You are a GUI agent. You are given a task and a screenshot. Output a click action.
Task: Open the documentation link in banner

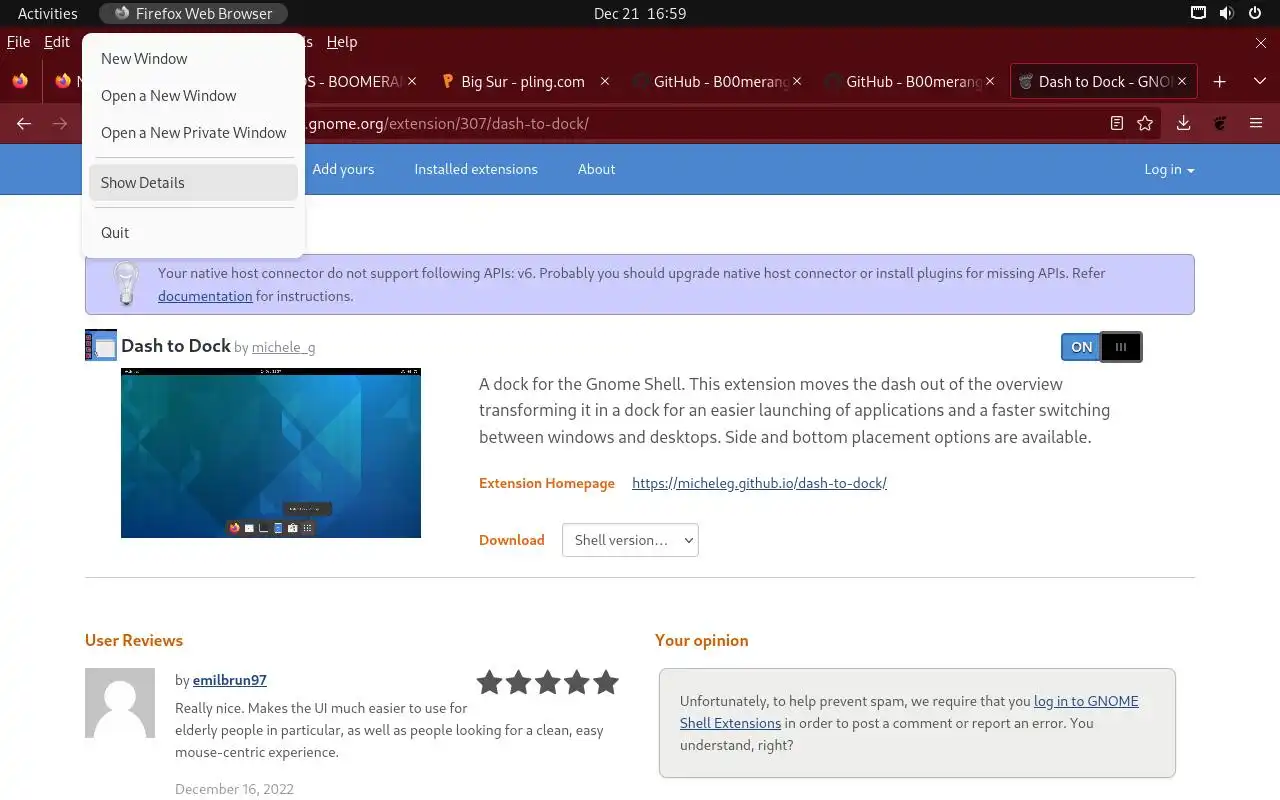(205, 296)
